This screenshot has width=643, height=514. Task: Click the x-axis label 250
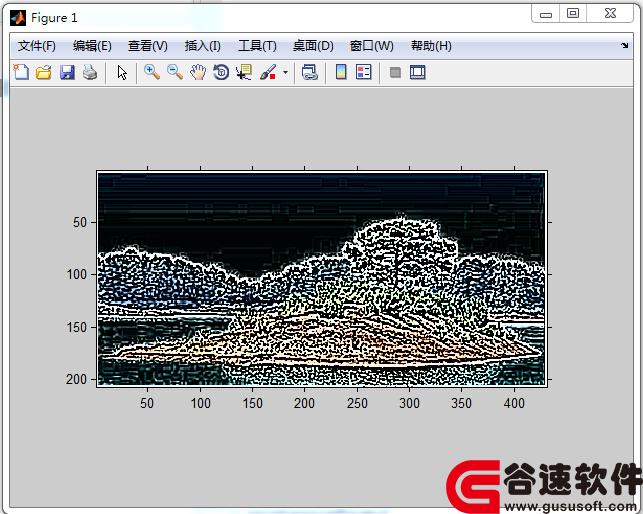coord(357,403)
